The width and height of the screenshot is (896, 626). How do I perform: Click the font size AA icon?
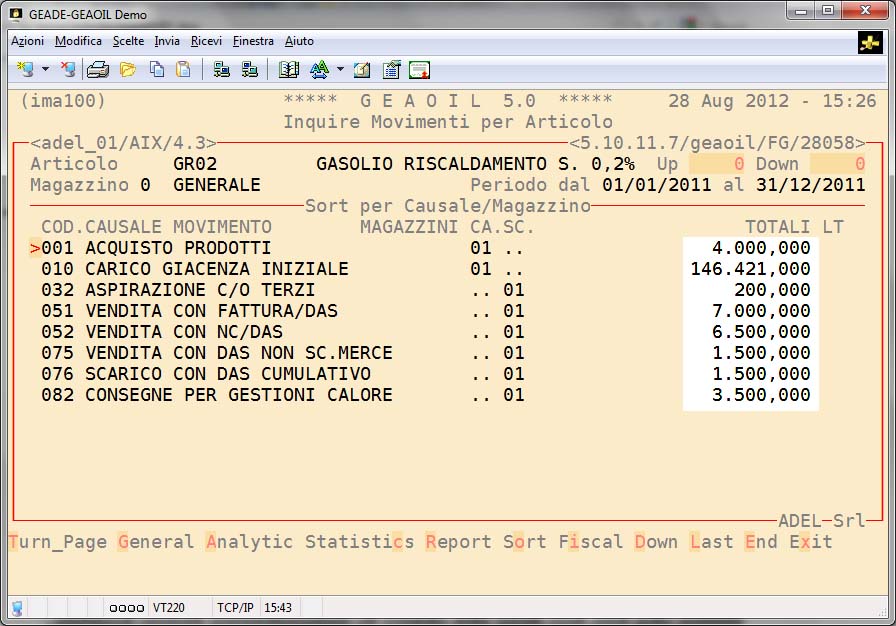click(319, 70)
